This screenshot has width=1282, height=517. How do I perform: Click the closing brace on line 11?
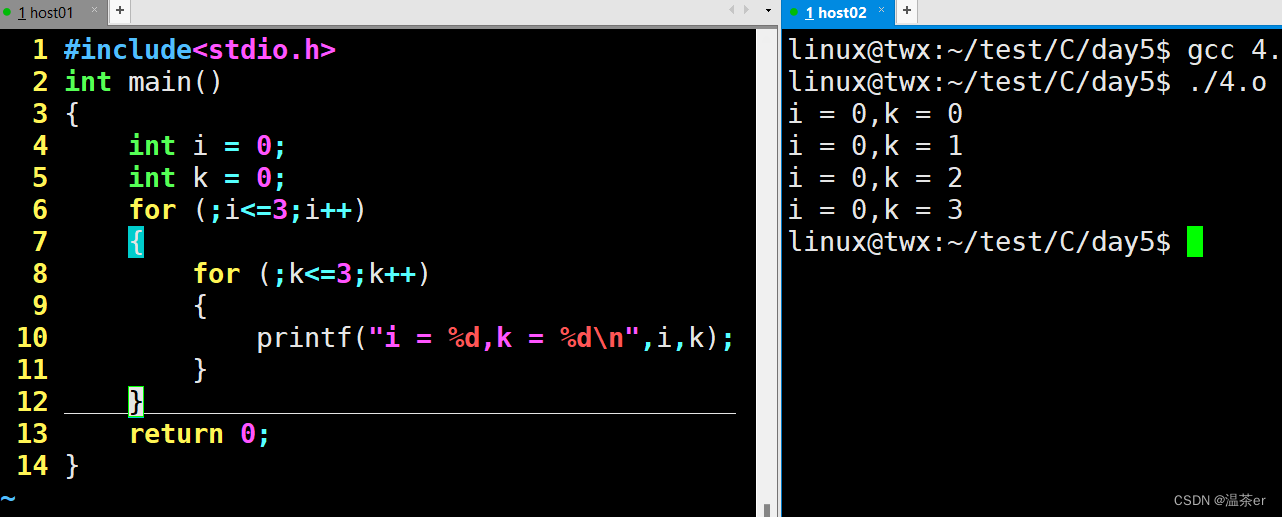pyautogui.click(x=200, y=370)
